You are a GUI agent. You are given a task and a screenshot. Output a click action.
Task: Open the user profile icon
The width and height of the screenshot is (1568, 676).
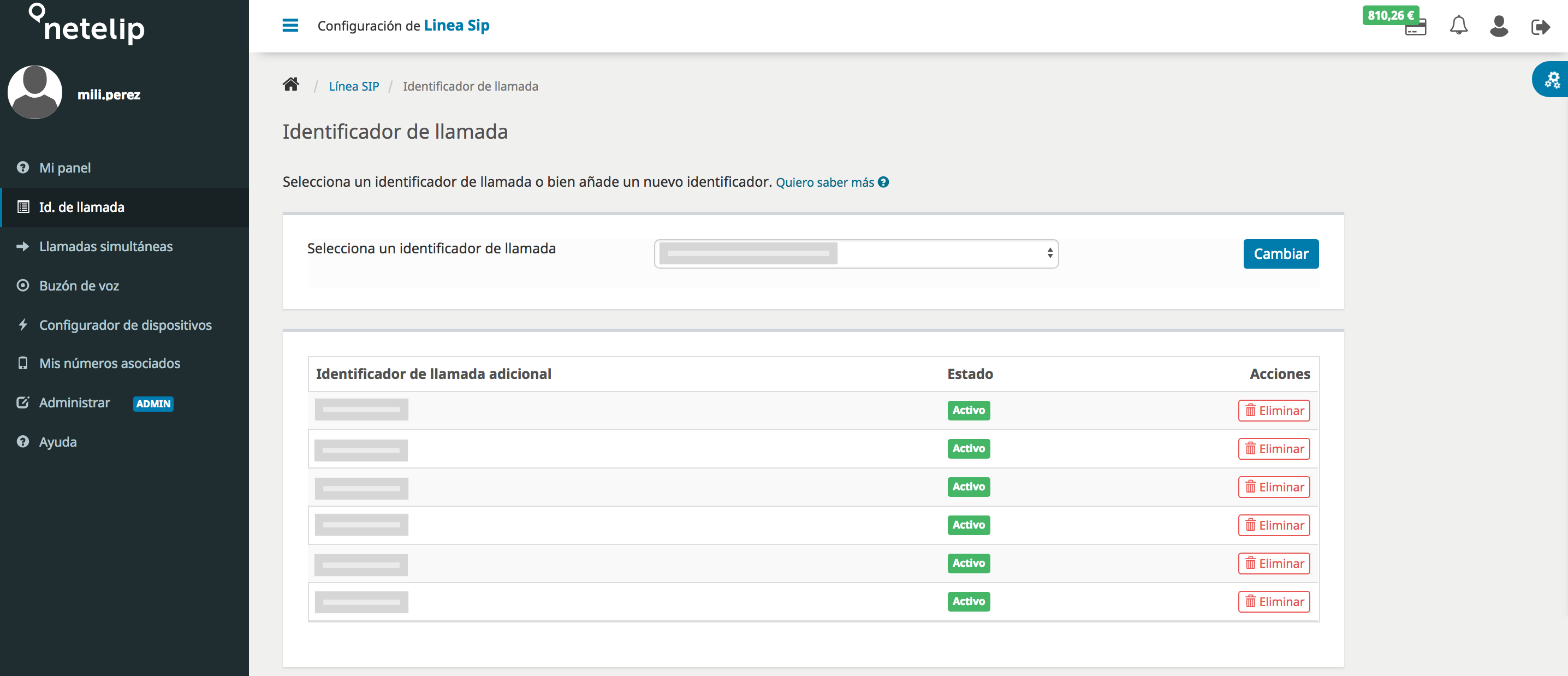(1499, 26)
